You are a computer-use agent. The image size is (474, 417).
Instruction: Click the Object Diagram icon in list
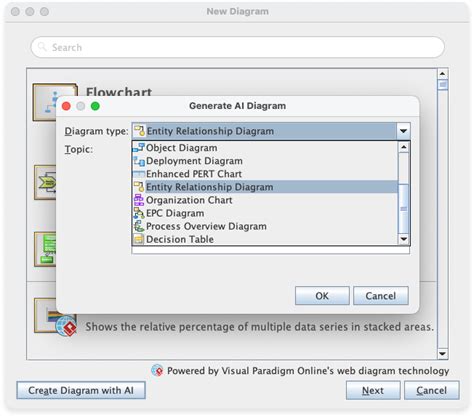(139, 148)
